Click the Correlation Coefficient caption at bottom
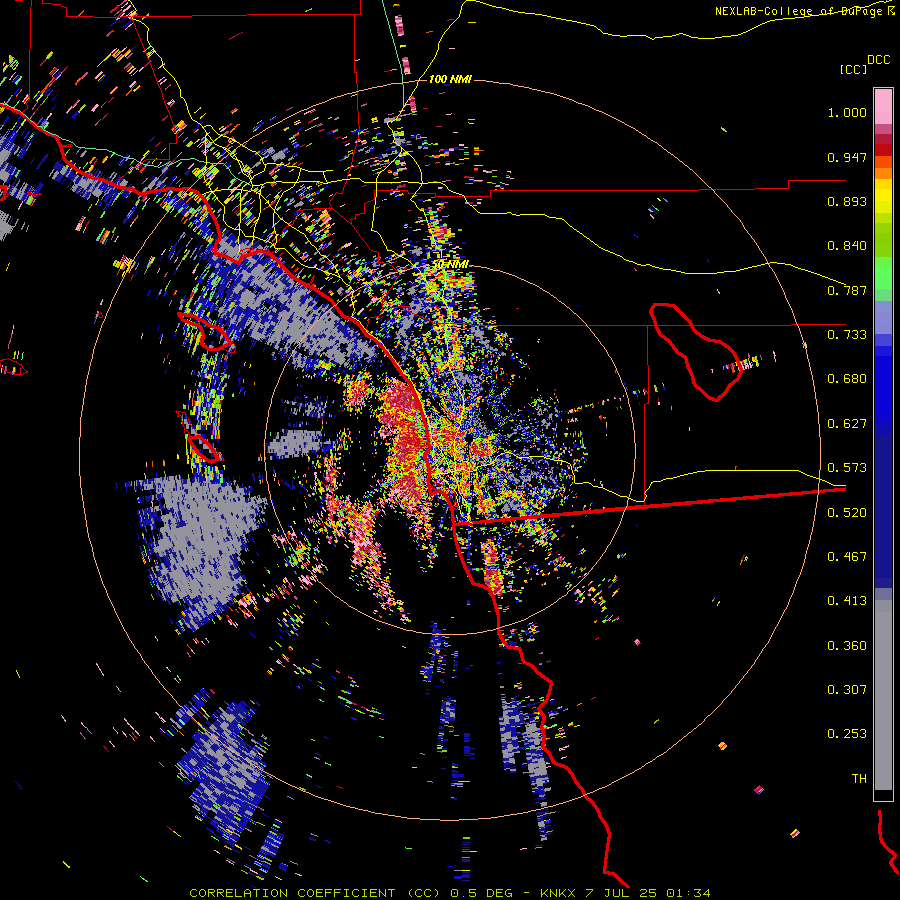Viewport: 900px width, 900px height. [449, 893]
